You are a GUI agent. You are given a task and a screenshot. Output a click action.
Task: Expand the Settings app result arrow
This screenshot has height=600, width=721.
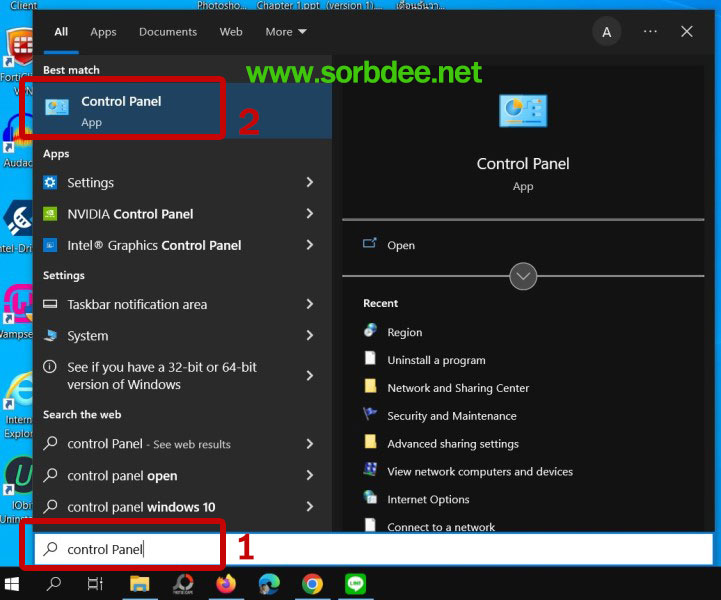click(309, 183)
